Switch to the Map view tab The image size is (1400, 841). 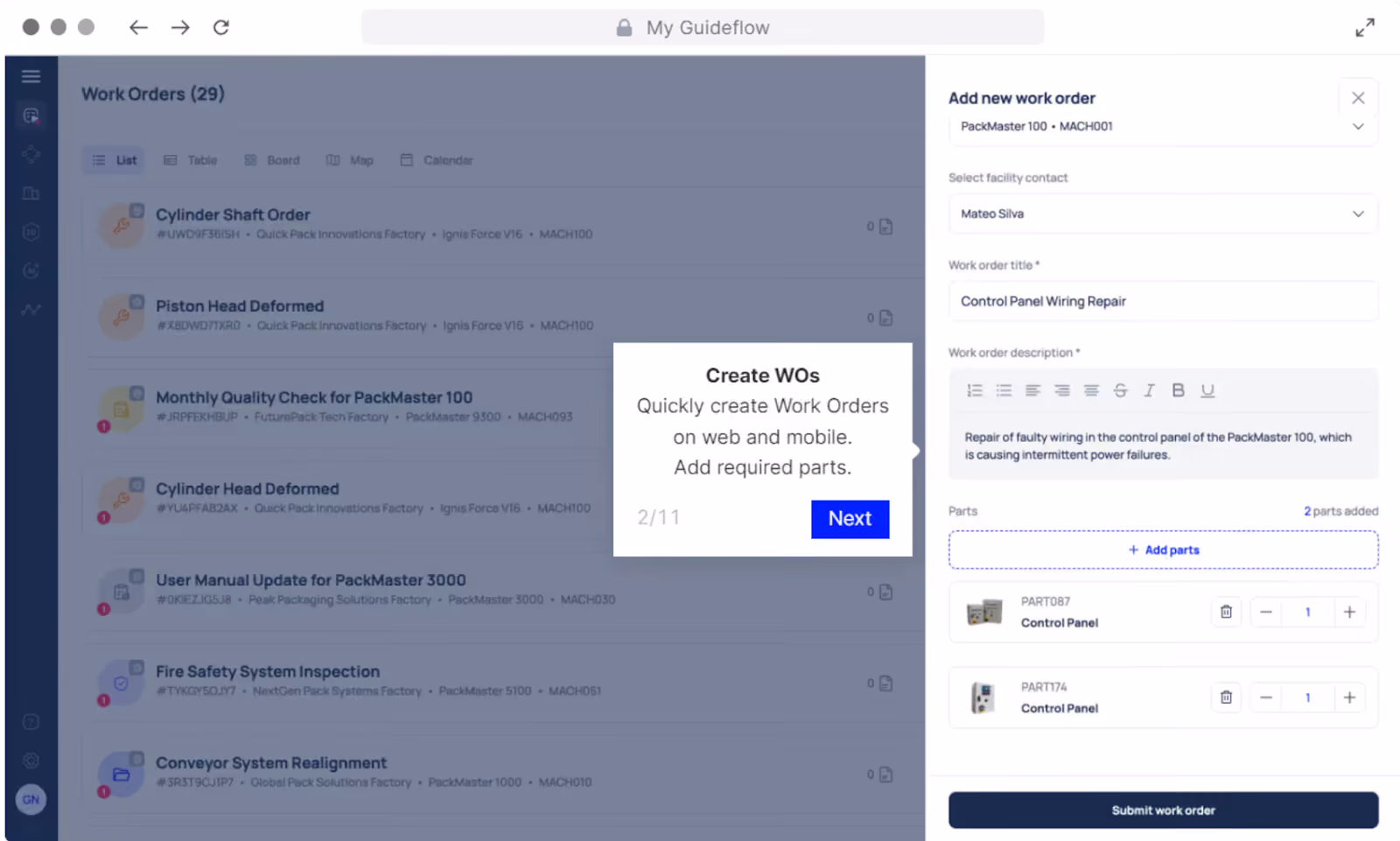(350, 160)
